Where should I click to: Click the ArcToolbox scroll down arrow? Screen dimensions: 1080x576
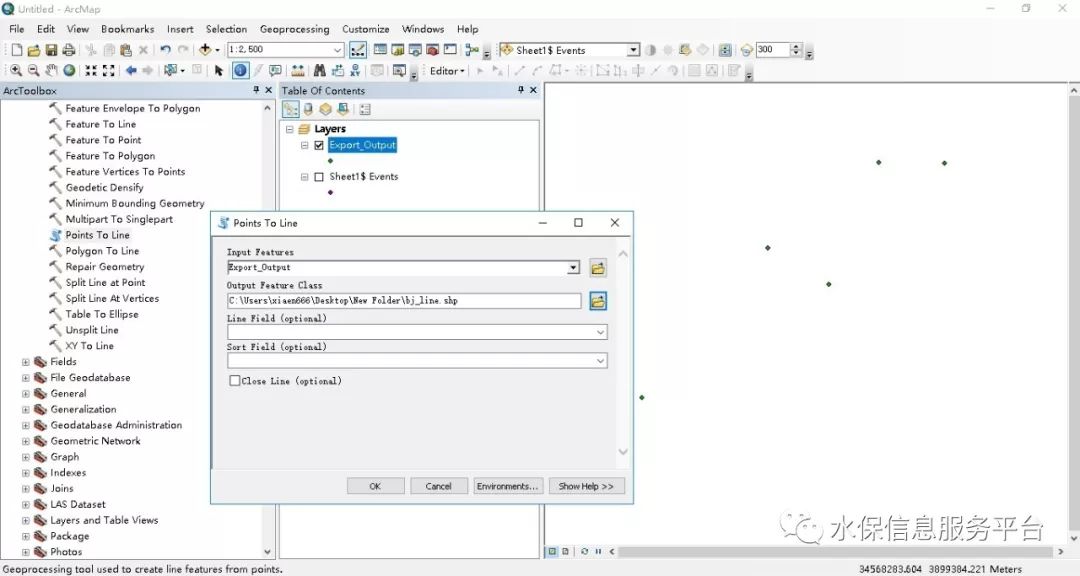pos(268,552)
